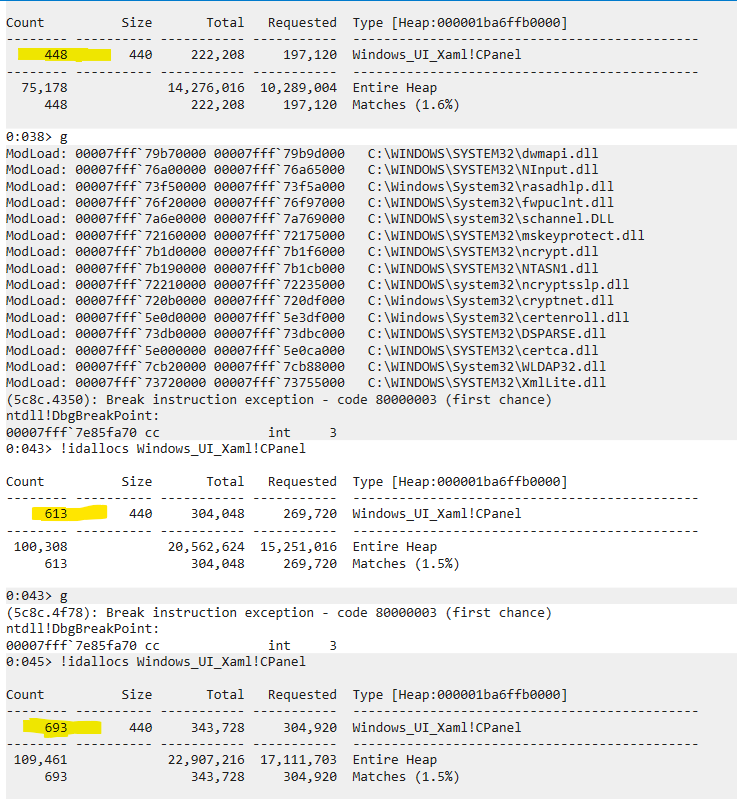Click the start address 00007fff`7cb20000
This screenshot has width=737, height=799.
[141, 366]
